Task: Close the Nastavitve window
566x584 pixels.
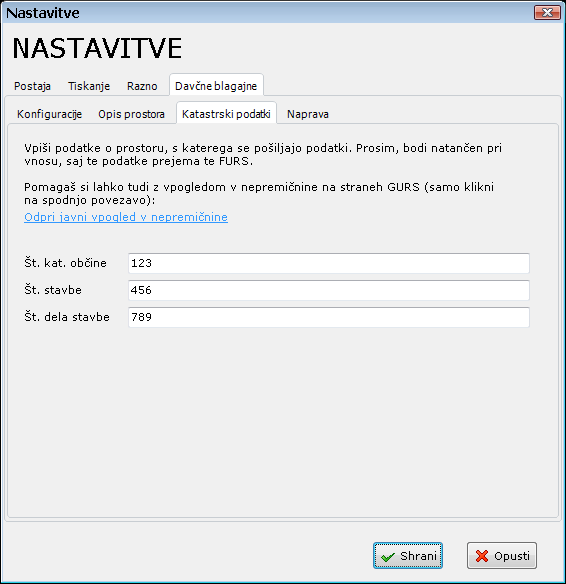Action: [x=547, y=13]
